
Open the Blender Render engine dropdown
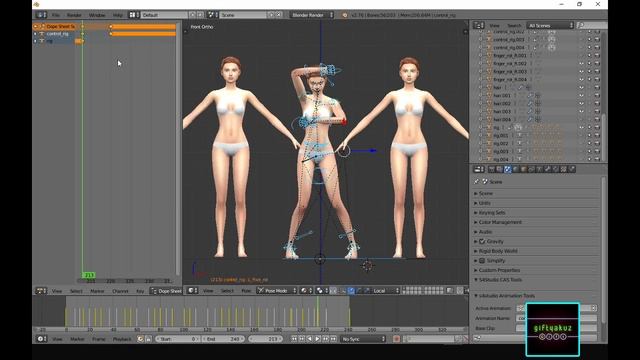[x=312, y=15]
